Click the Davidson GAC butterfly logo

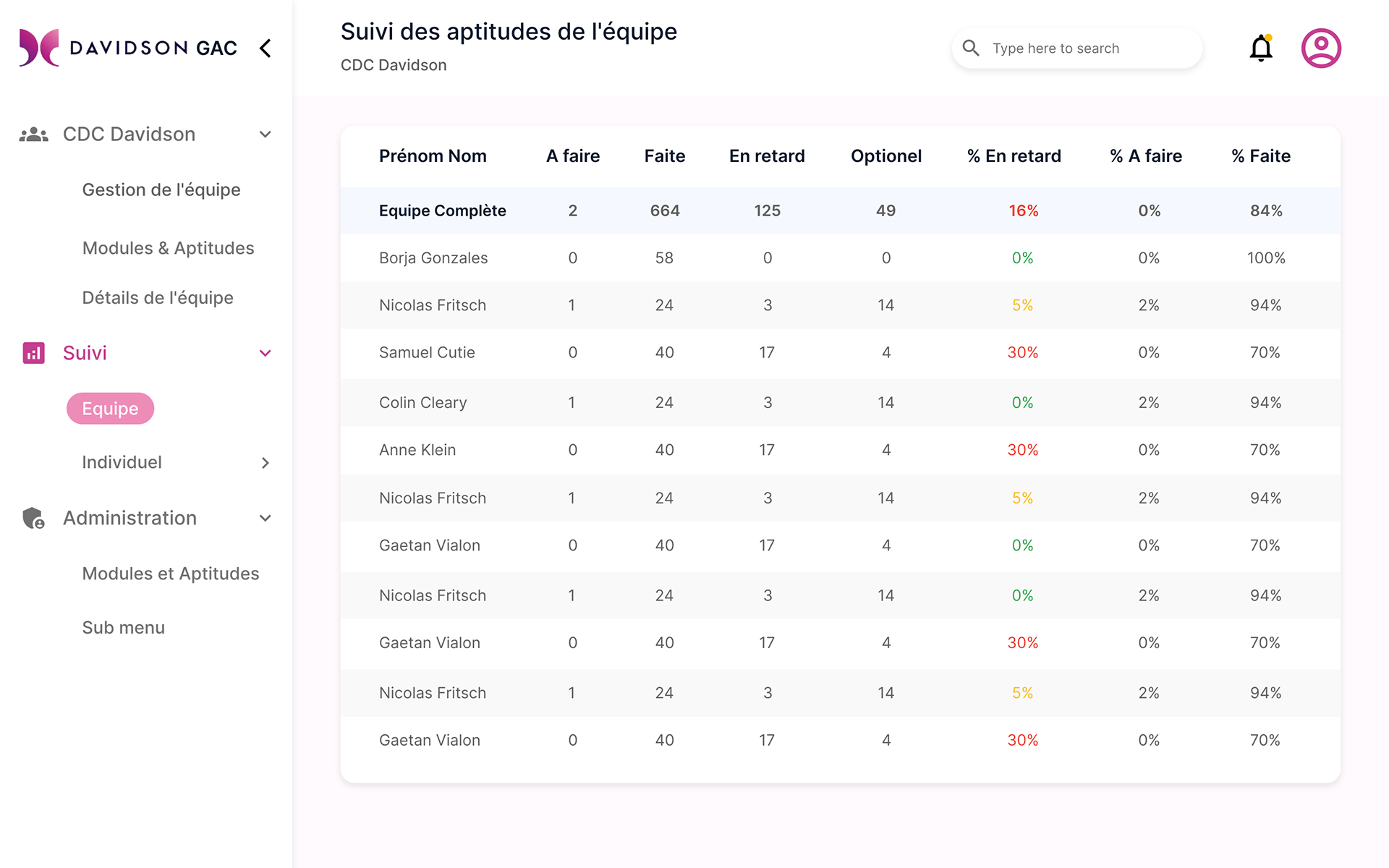(x=39, y=48)
